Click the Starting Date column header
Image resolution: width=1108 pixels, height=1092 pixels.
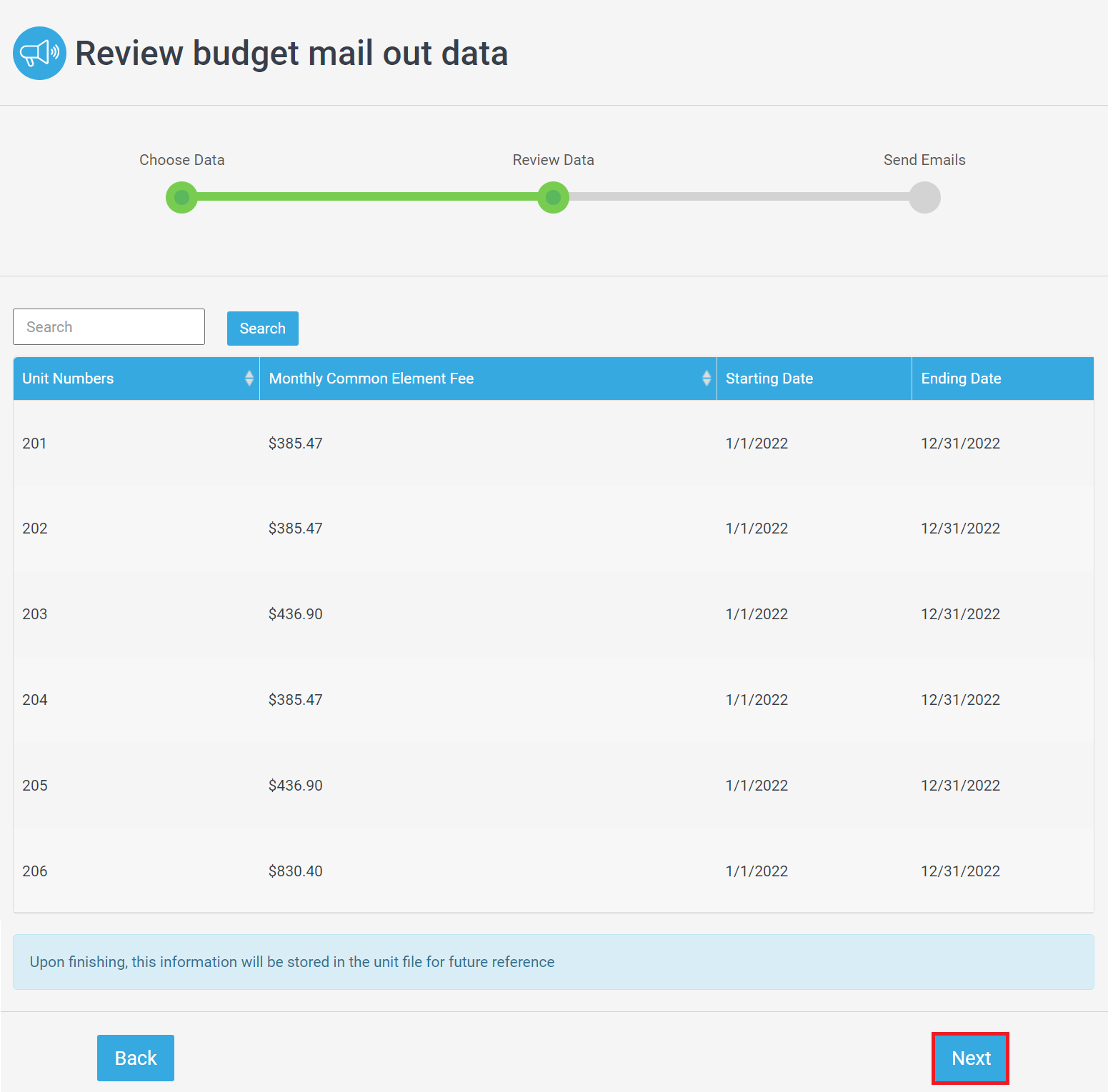pyautogui.click(x=814, y=379)
